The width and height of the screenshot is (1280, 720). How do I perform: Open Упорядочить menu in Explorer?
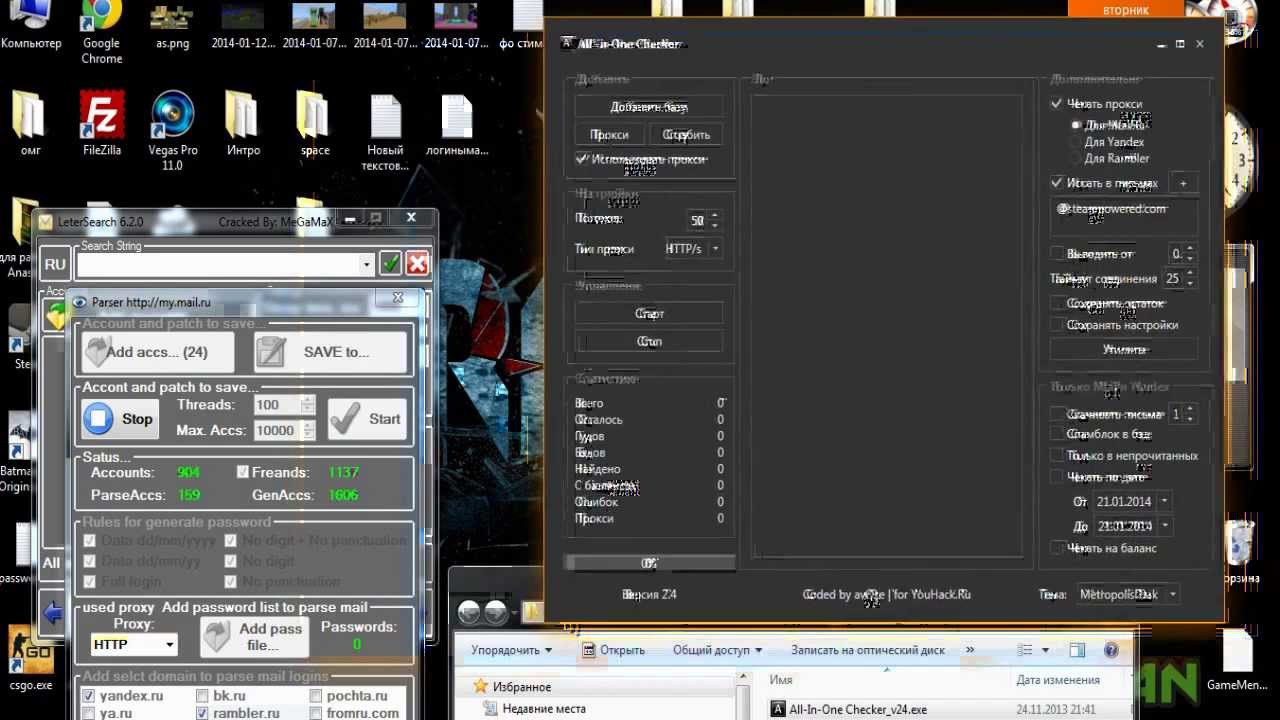point(512,650)
